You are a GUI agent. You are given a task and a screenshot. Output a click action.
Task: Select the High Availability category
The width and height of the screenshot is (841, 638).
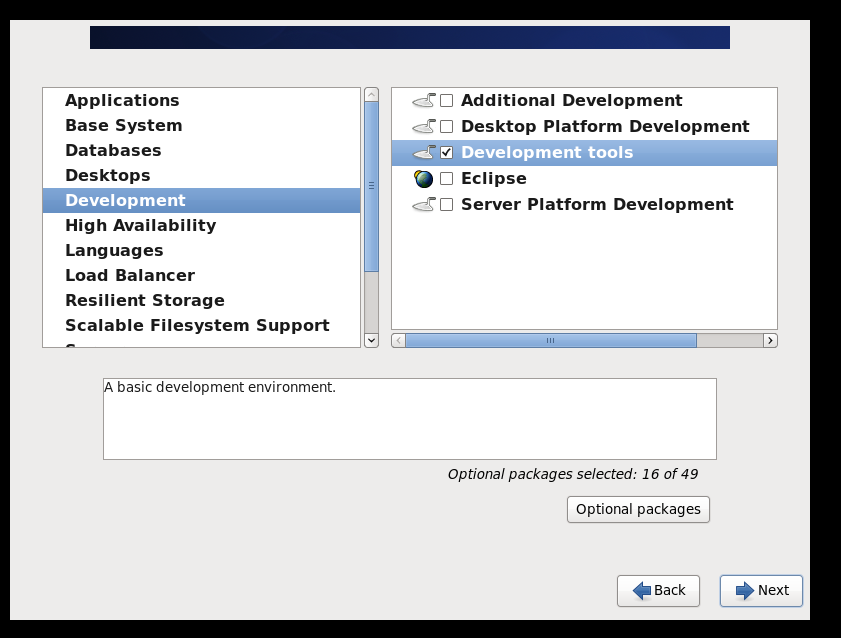click(140, 225)
